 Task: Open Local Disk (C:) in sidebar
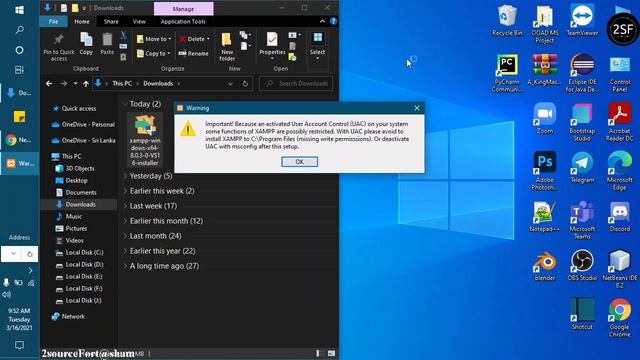(84, 253)
